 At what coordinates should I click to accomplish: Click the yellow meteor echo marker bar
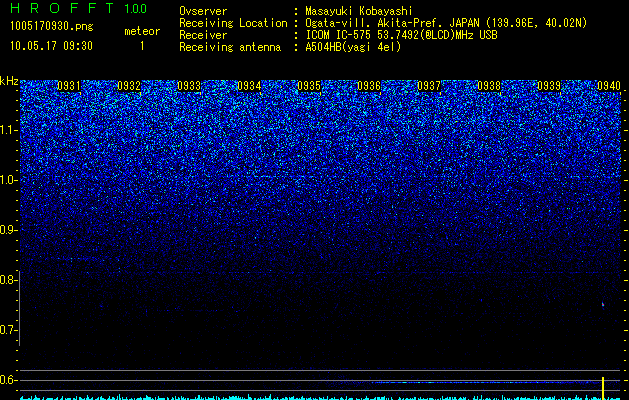pos(603,388)
